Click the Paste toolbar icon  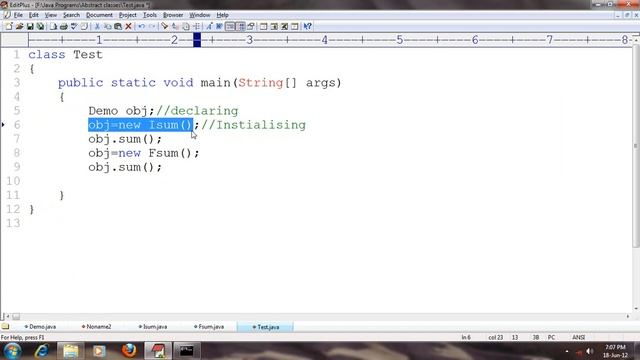pos(118,27)
